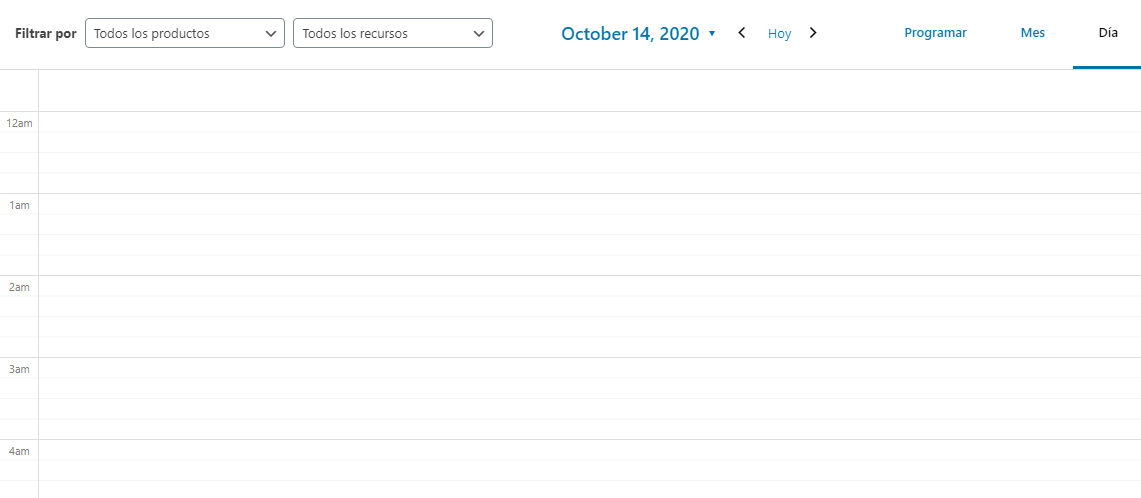Jump to today with Hoy link
The width and height of the screenshot is (1141, 498).
[x=779, y=33]
